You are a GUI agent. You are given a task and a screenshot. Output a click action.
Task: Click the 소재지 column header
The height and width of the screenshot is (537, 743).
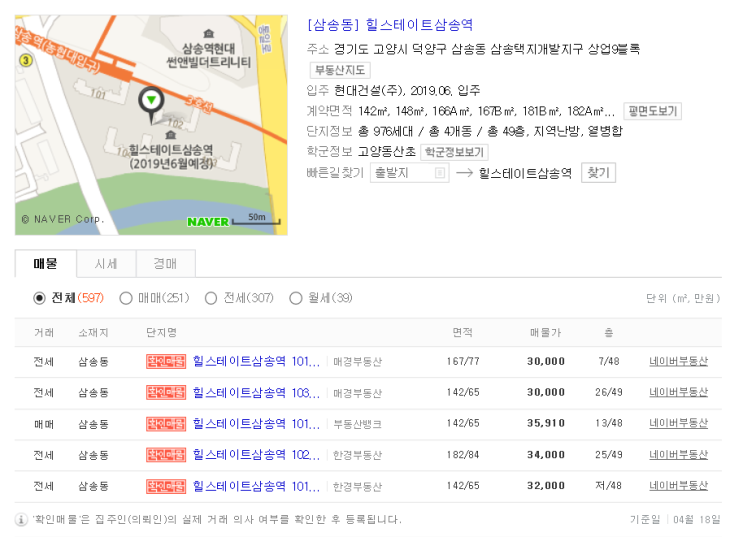(93, 333)
